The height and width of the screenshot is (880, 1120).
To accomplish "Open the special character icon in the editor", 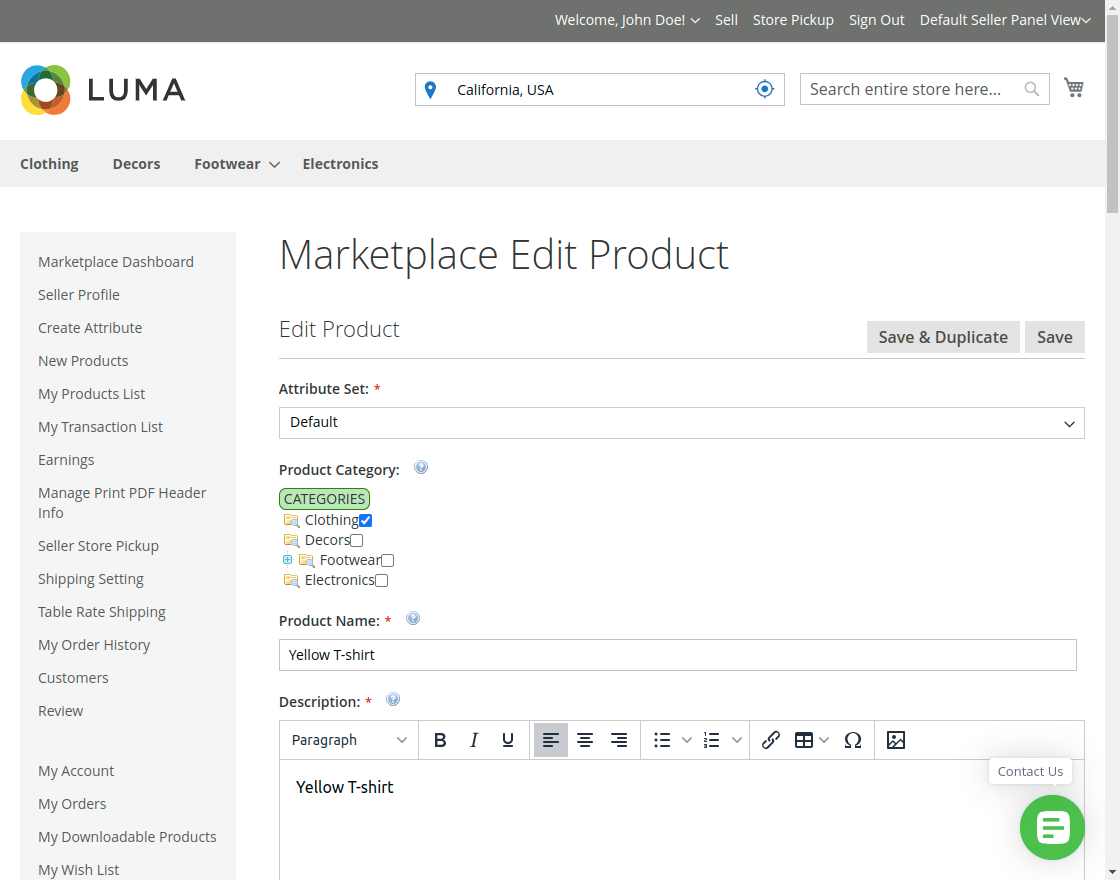I will click(x=853, y=740).
